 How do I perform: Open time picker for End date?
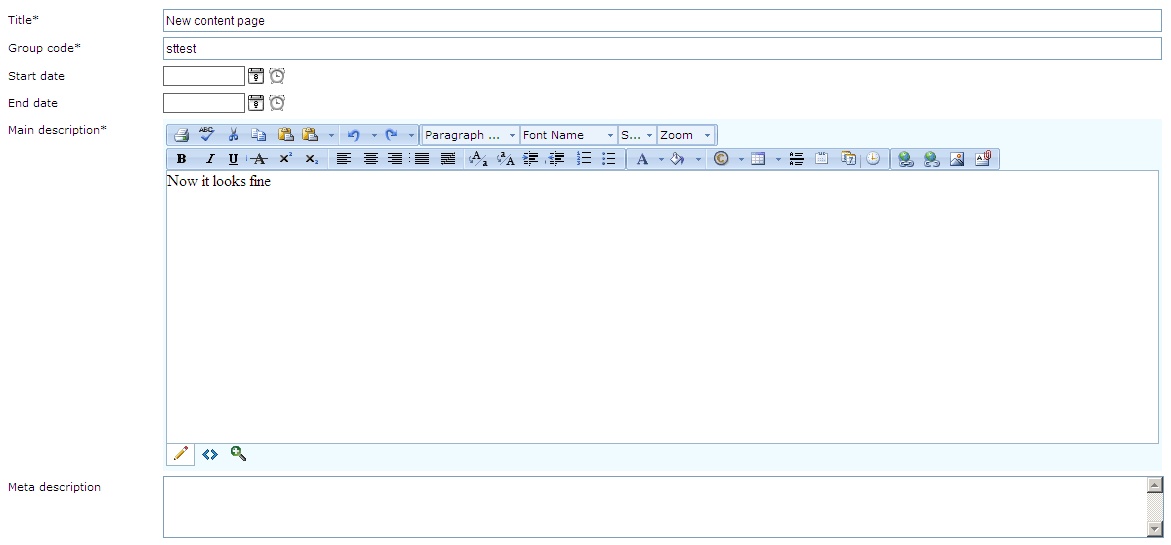click(277, 103)
